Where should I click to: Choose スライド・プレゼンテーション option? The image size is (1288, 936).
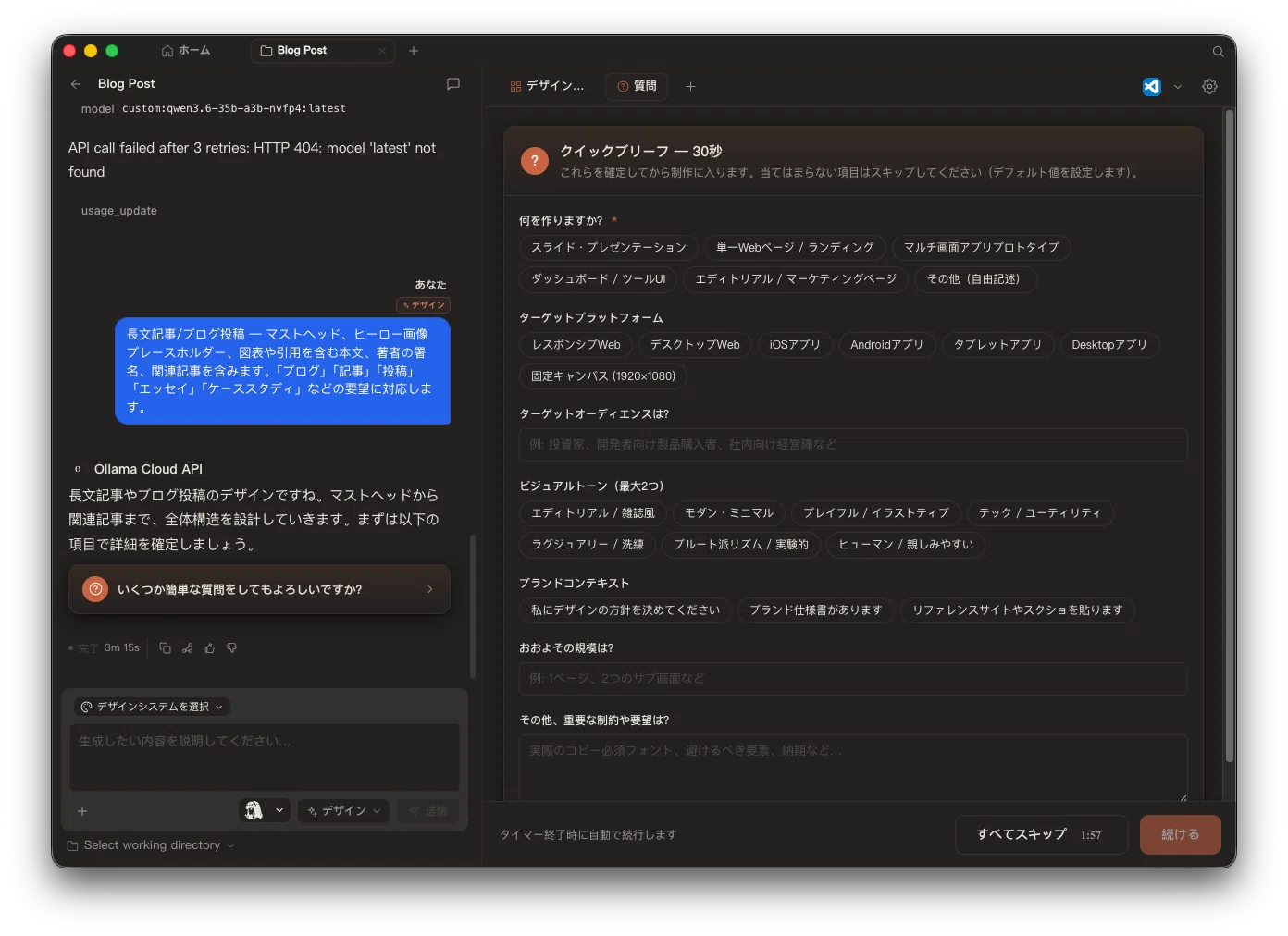coord(609,248)
